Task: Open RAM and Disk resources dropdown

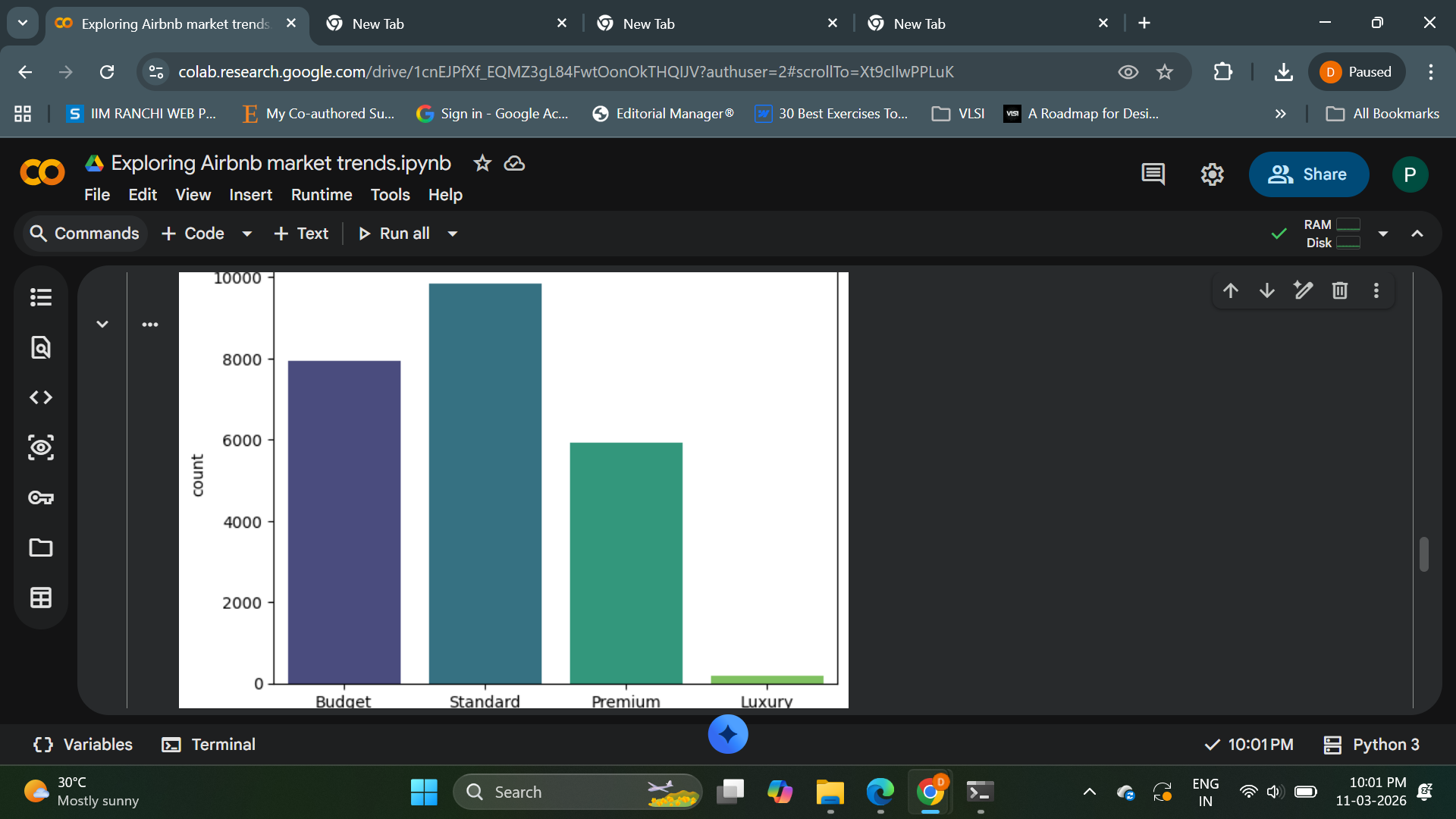Action: (x=1383, y=234)
